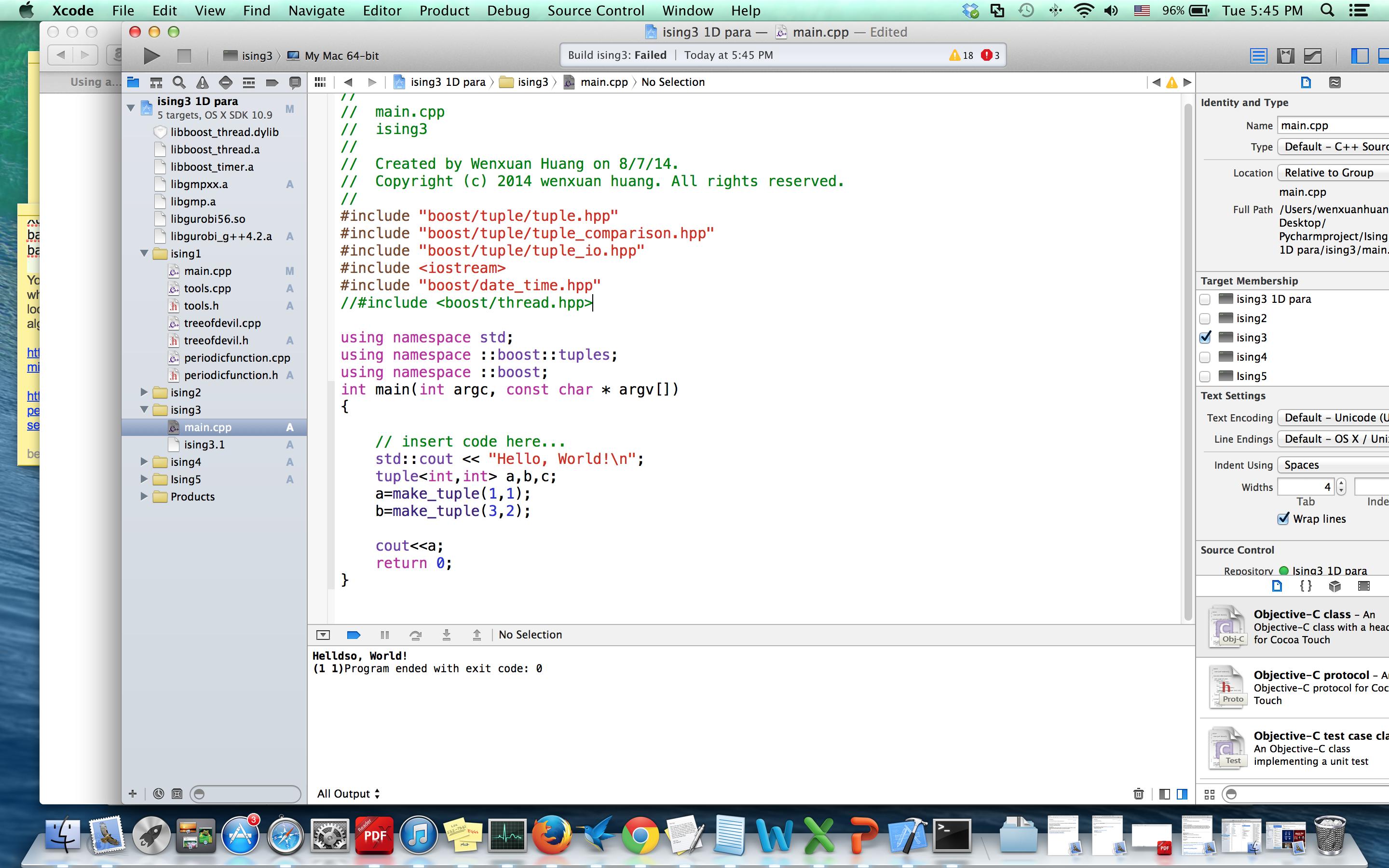The height and width of the screenshot is (868, 1389).
Task: Open Indent Using Spaces dropdown
Action: (1333, 465)
